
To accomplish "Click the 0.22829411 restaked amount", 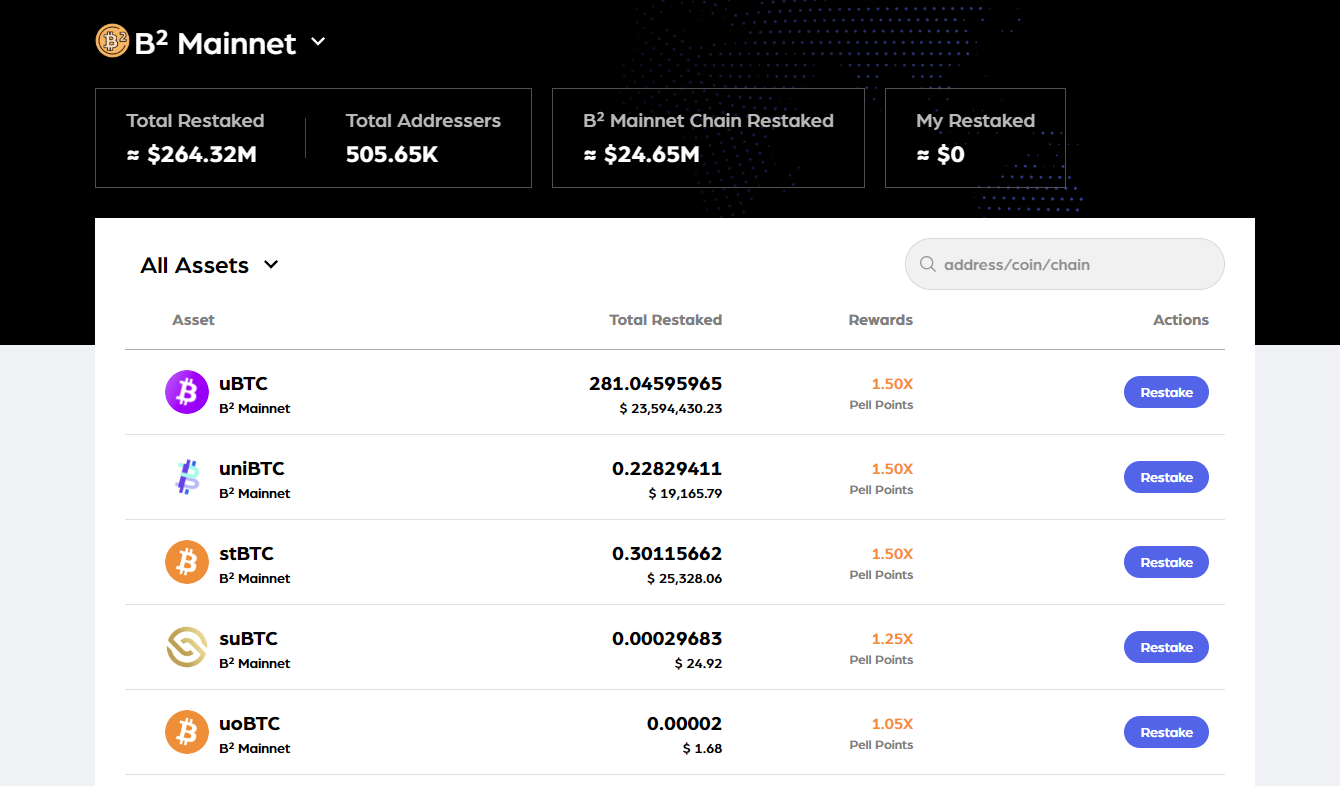I will click(667, 469).
